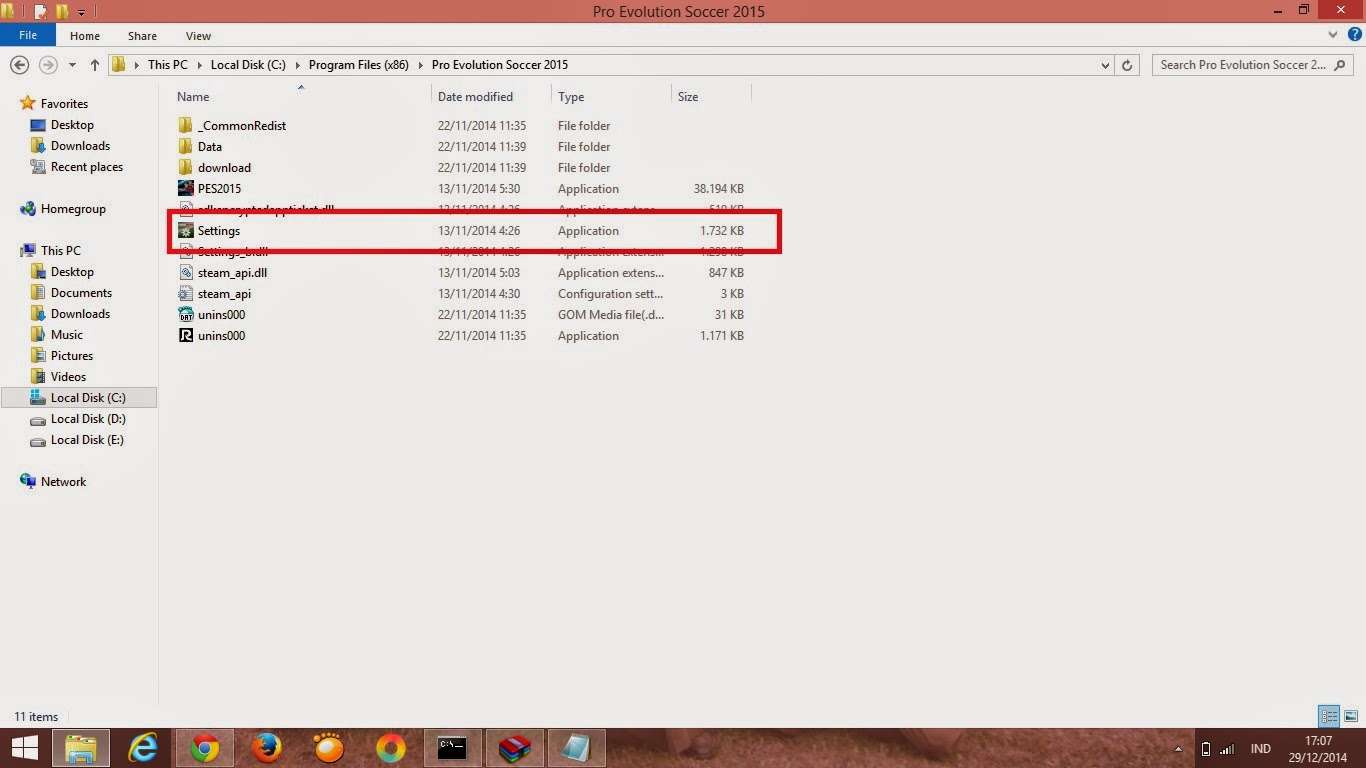Select the _CommonRedist folder icon

pyautogui.click(x=185, y=126)
